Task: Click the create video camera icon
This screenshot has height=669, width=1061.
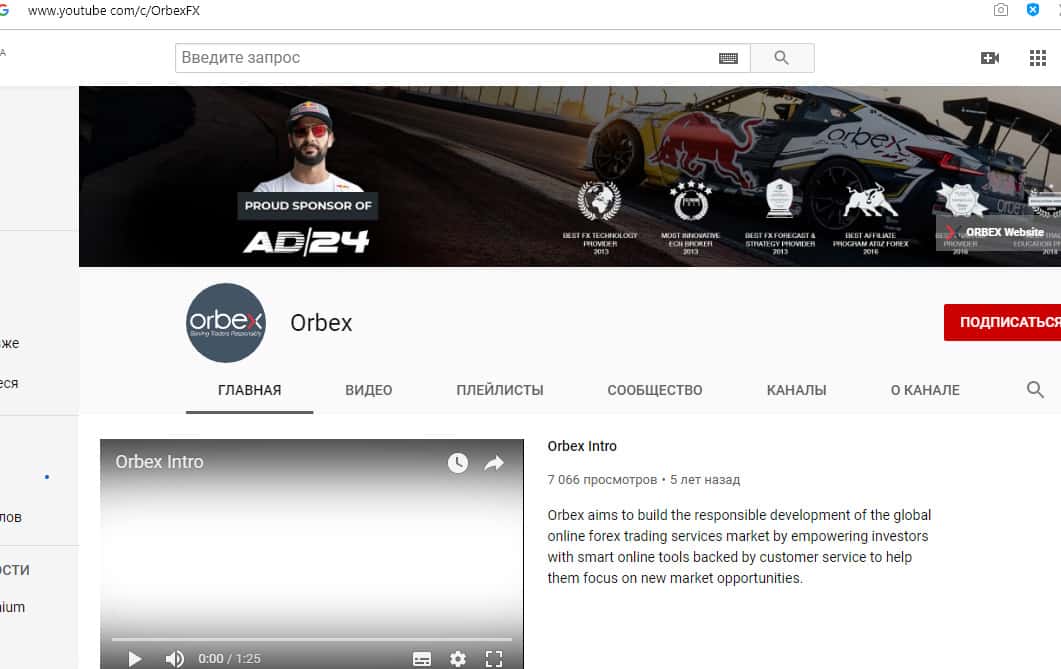Action: [990, 58]
